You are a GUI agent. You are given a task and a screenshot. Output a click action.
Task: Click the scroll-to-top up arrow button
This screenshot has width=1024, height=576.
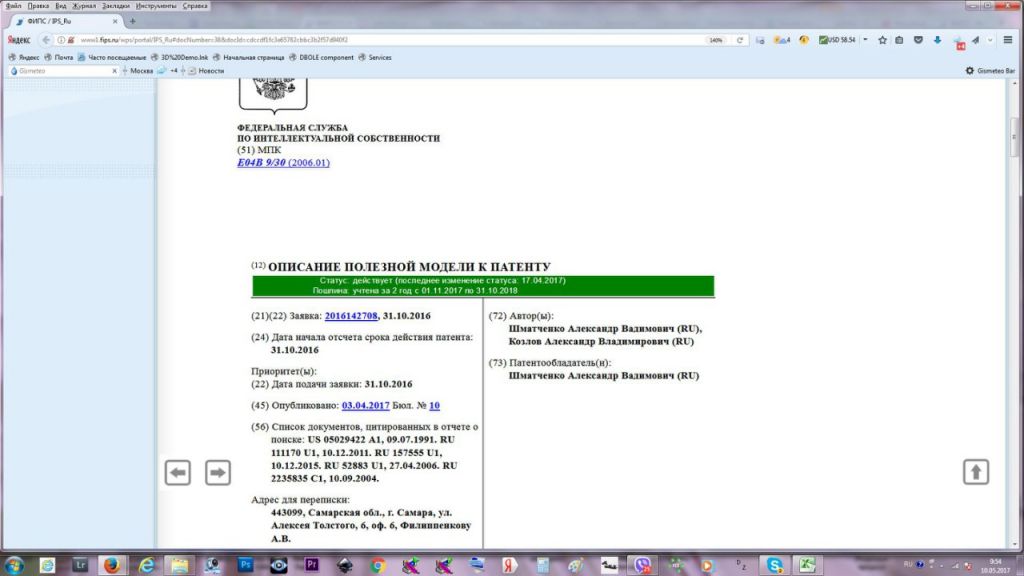tap(976, 472)
